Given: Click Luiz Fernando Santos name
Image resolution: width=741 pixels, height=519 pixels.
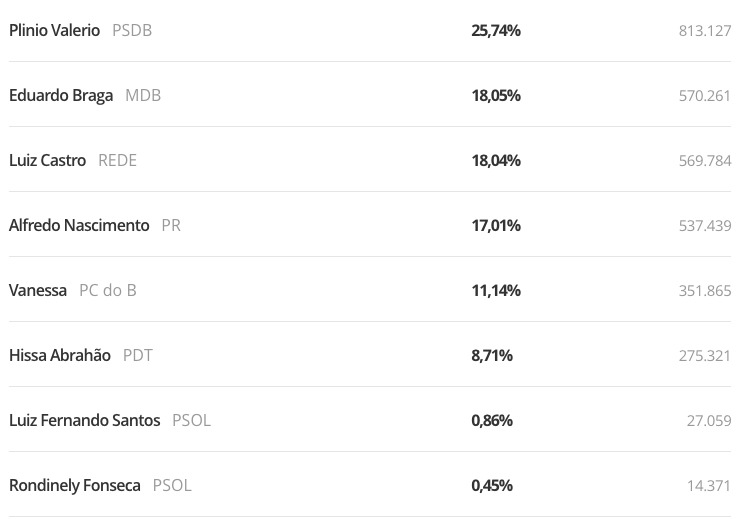Looking at the screenshot, I should (x=84, y=421).
